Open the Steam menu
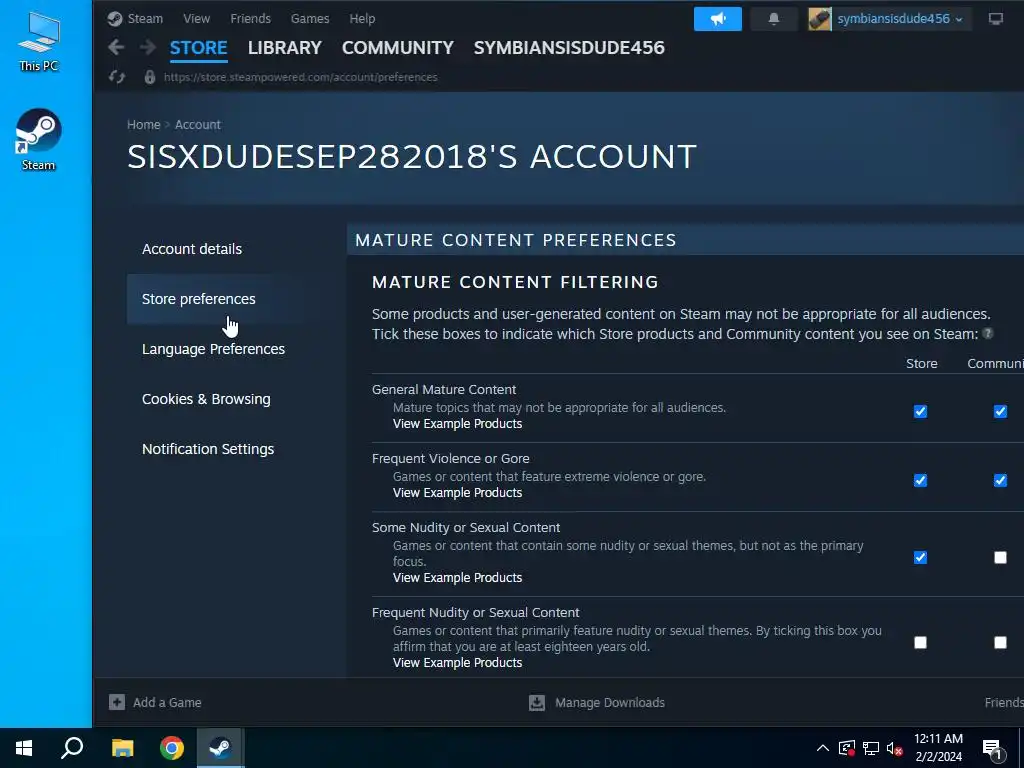Viewport: 1024px width, 768px height. point(145,19)
